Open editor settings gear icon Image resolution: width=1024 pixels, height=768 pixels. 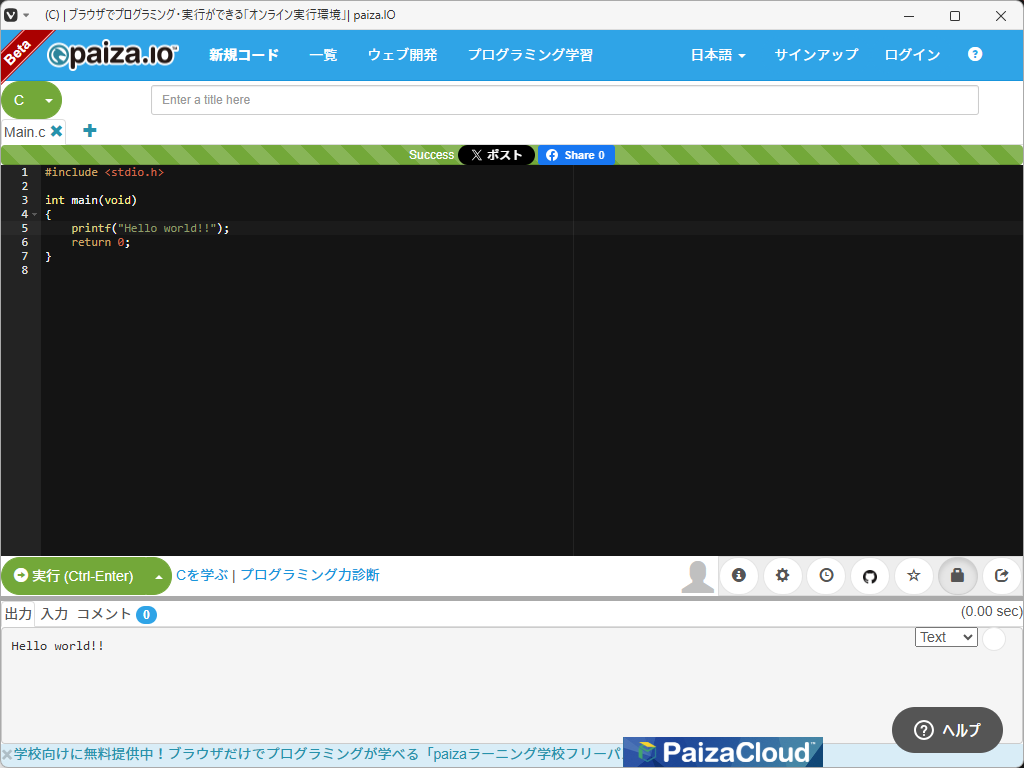782,575
